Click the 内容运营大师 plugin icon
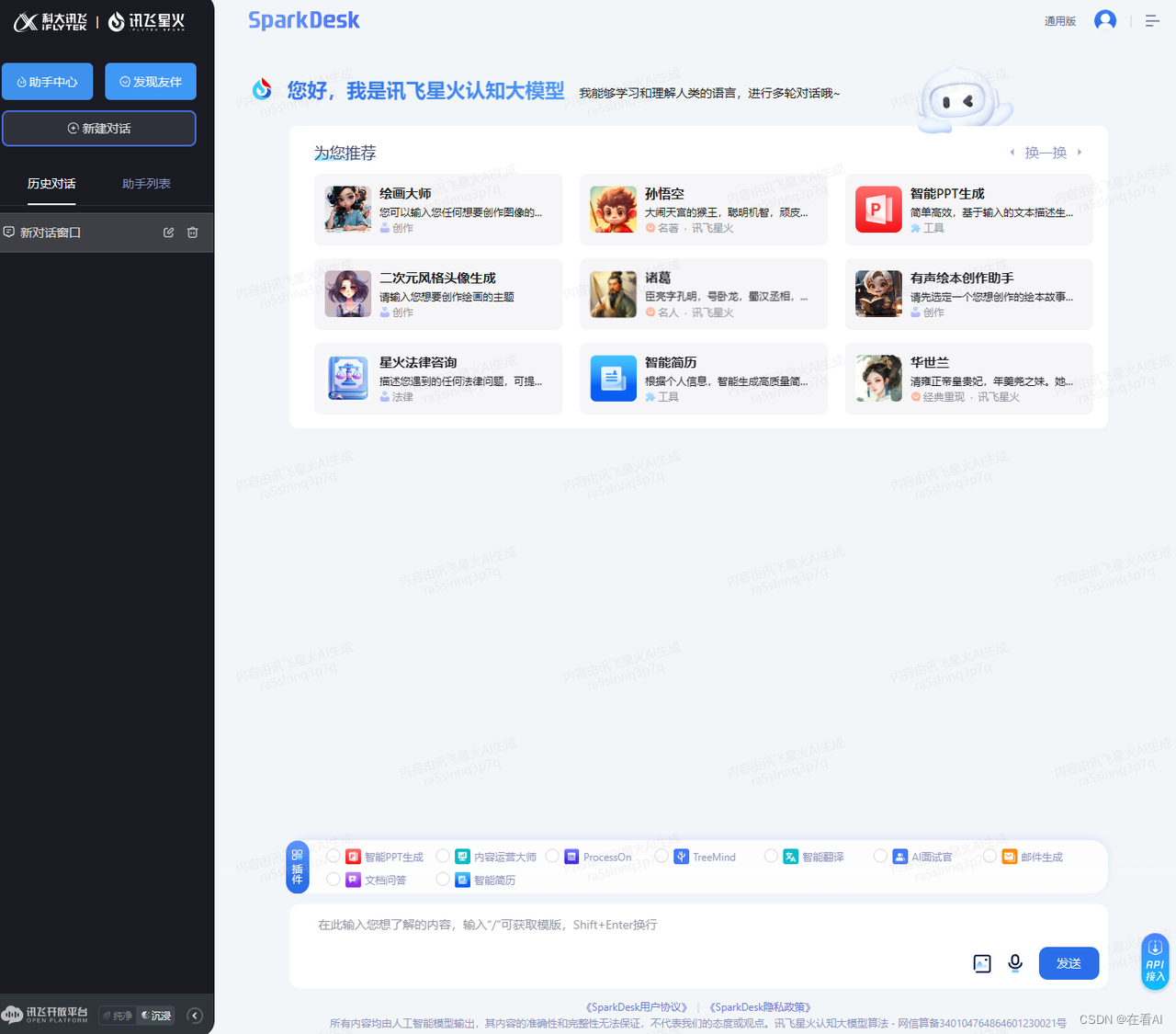Screen dimensions: 1176x1034 (x=462, y=857)
